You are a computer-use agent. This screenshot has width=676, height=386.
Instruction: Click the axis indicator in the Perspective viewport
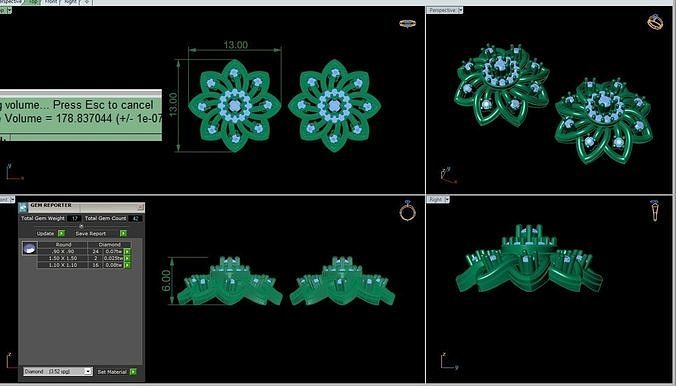point(448,176)
